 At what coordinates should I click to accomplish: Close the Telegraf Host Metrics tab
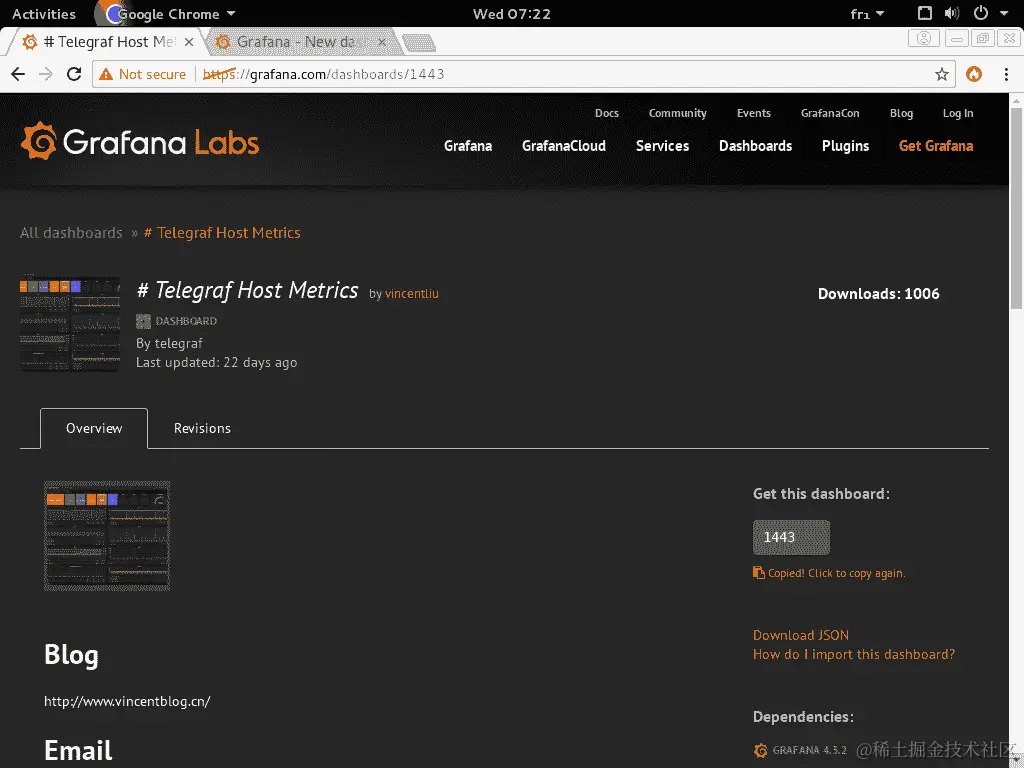[189, 42]
